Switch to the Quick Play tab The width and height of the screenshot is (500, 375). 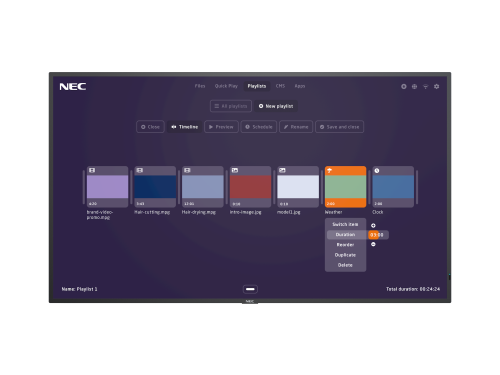[226, 86]
